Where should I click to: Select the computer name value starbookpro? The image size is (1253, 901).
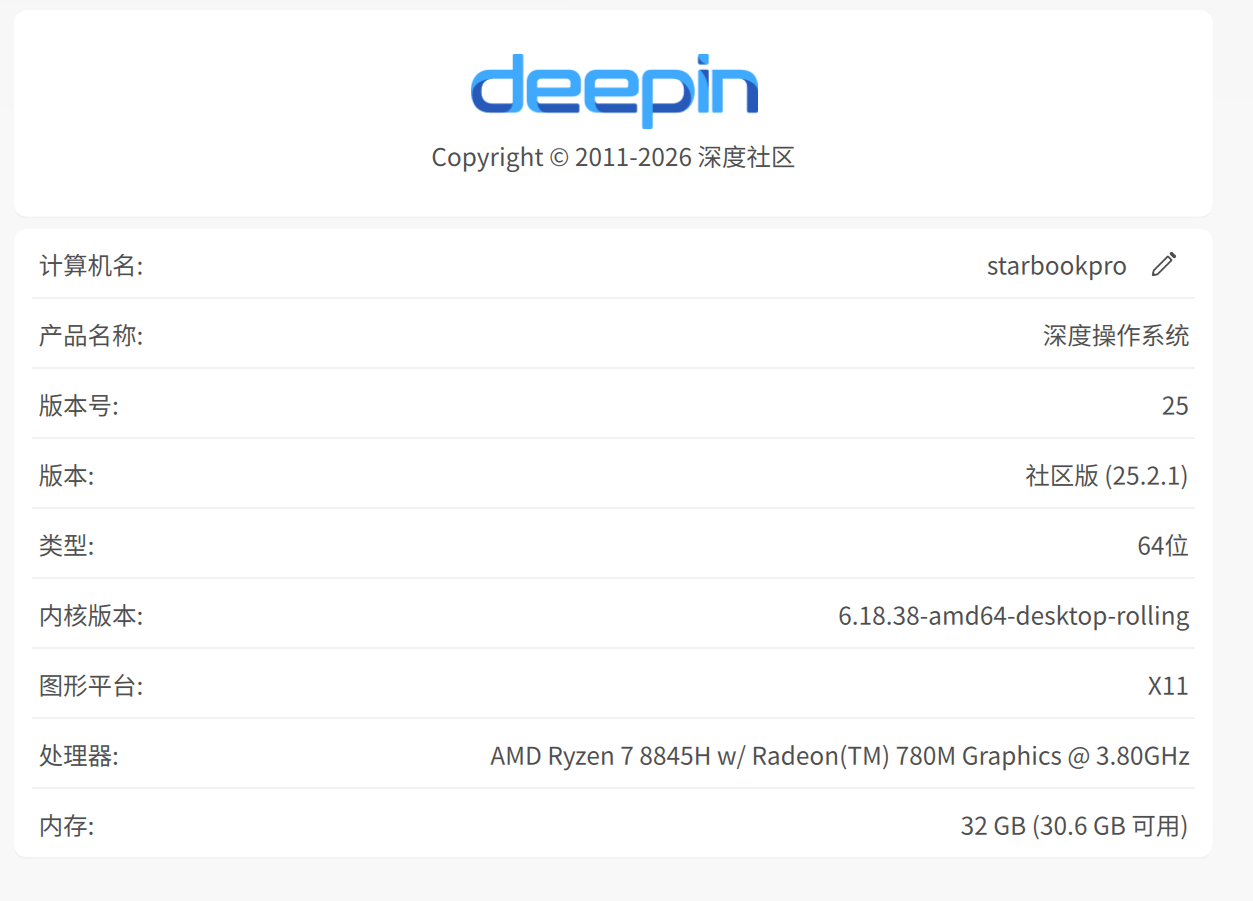point(1056,266)
